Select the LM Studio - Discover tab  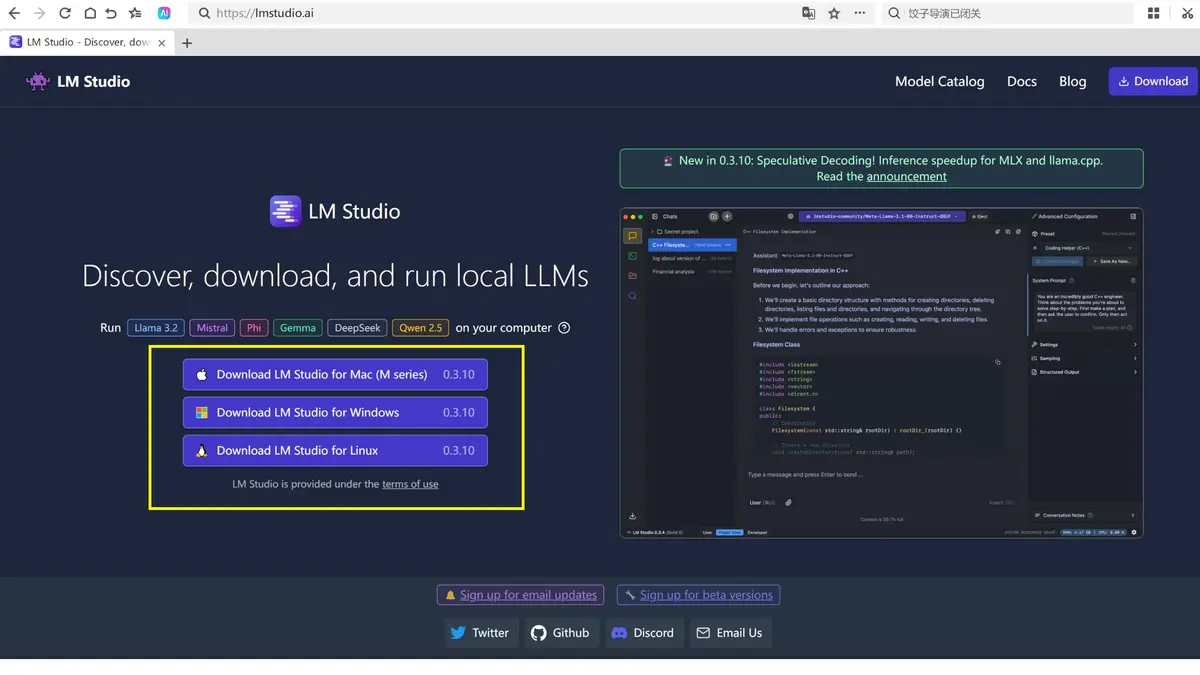point(88,43)
